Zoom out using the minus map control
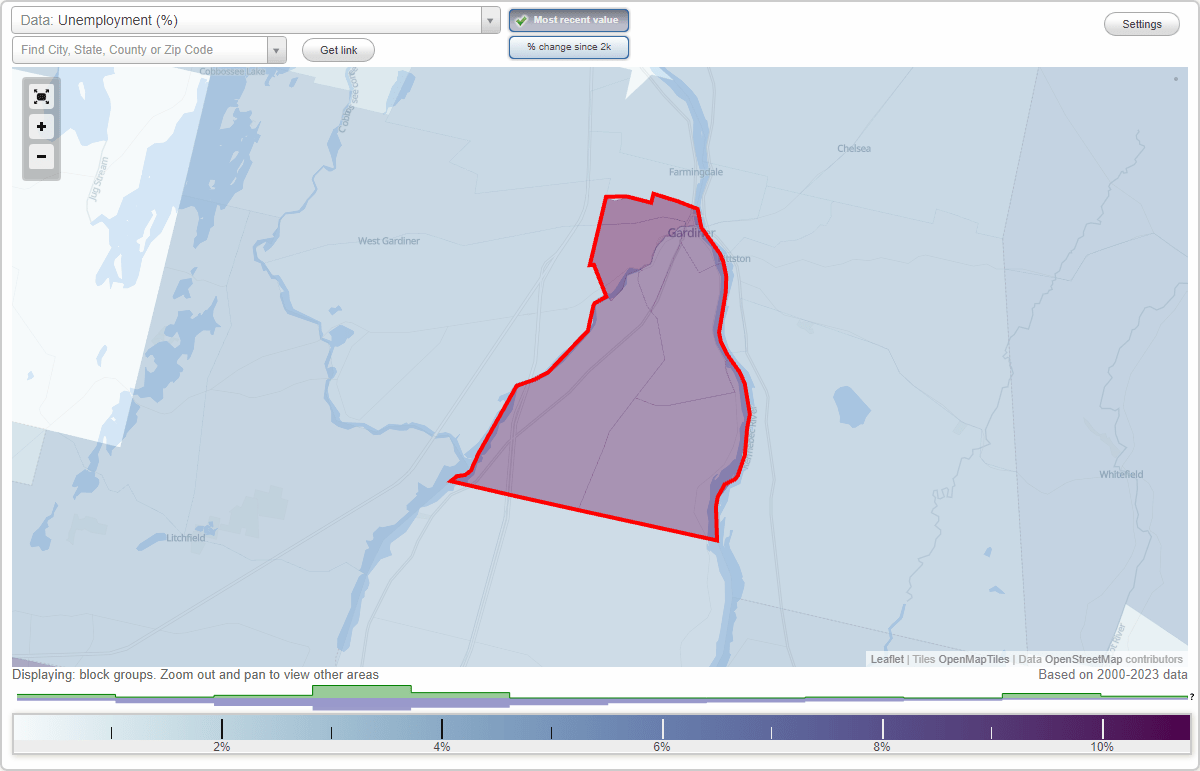Image resolution: width=1200 pixels, height=771 pixels. click(41, 157)
